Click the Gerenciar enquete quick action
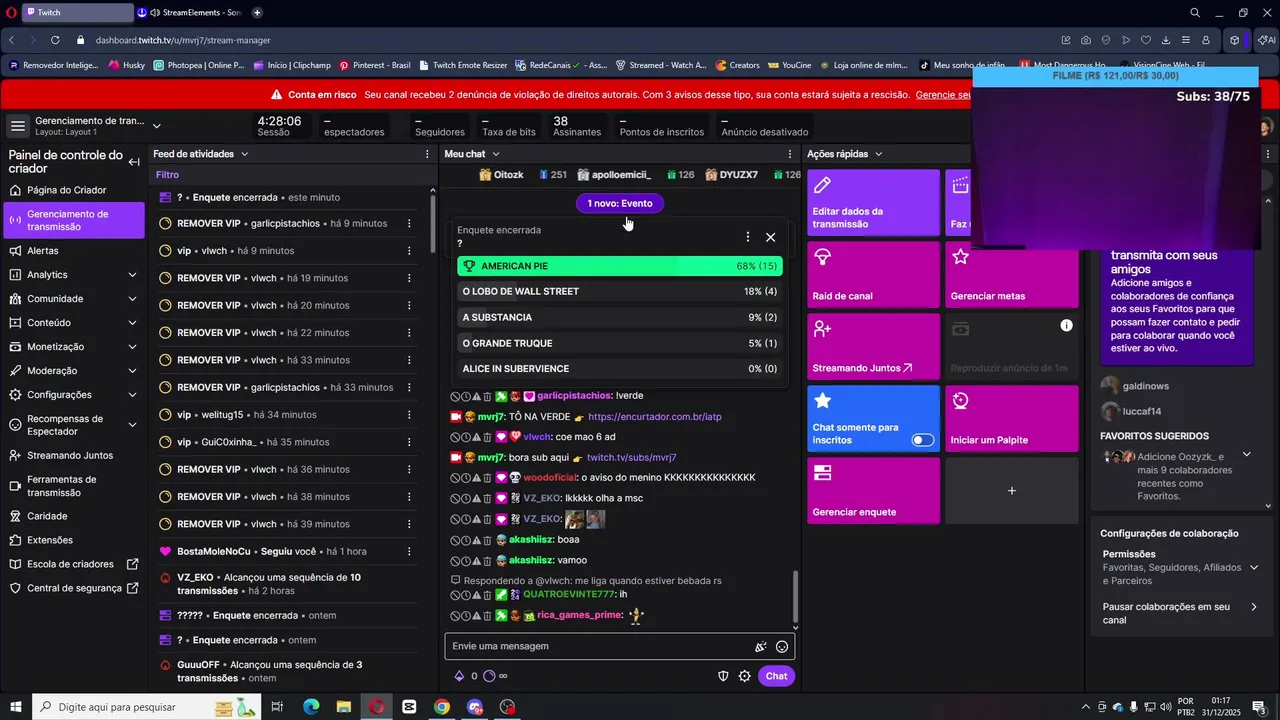The height and width of the screenshot is (720, 1280). (x=873, y=491)
